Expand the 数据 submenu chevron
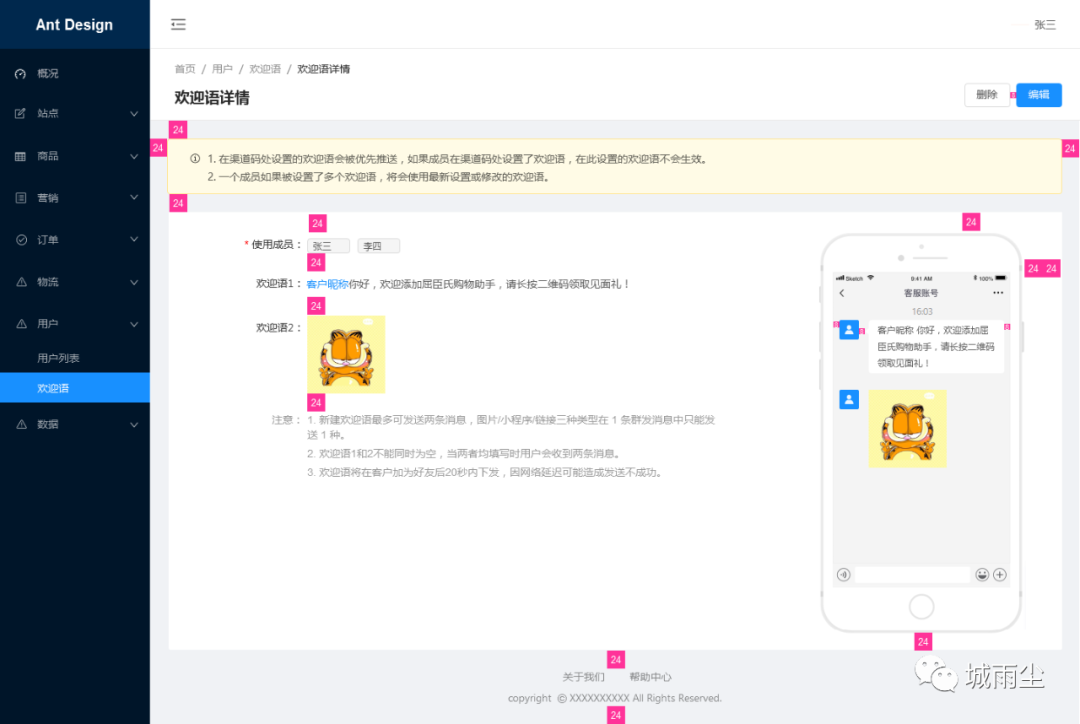The height and width of the screenshot is (724, 1080). (134, 425)
